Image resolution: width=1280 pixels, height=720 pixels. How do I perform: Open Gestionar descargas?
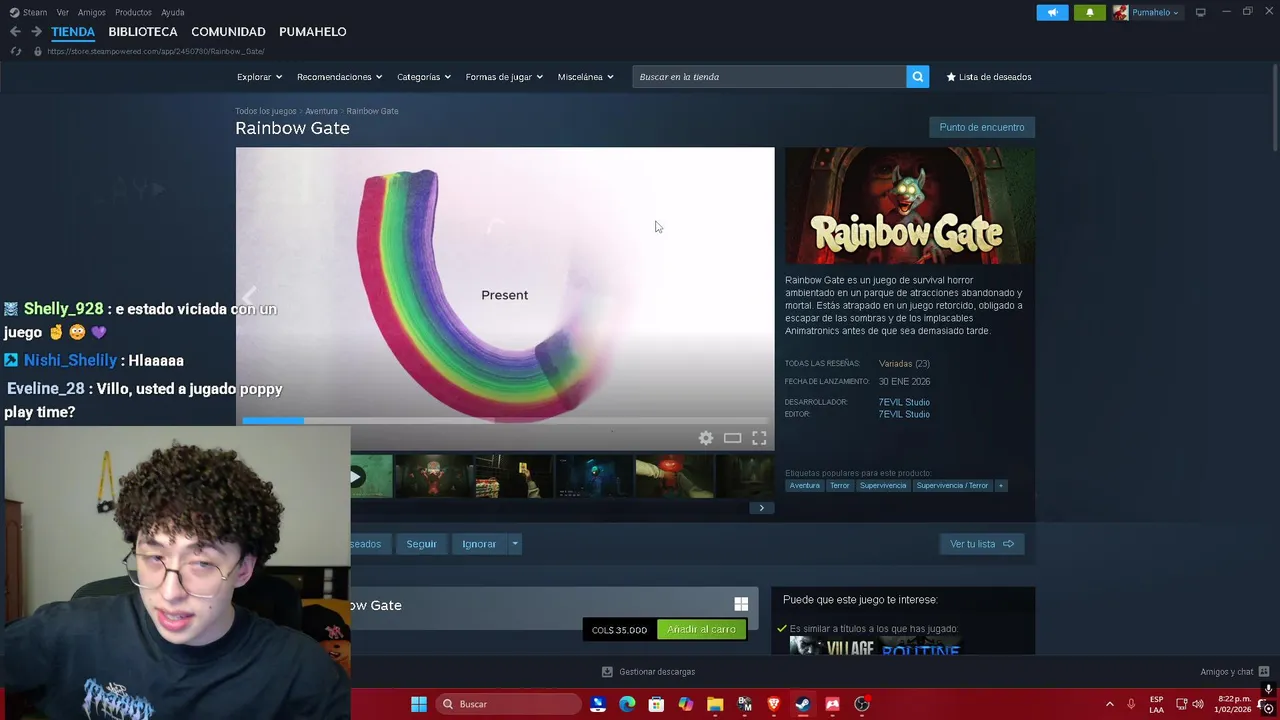tap(648, 672)
